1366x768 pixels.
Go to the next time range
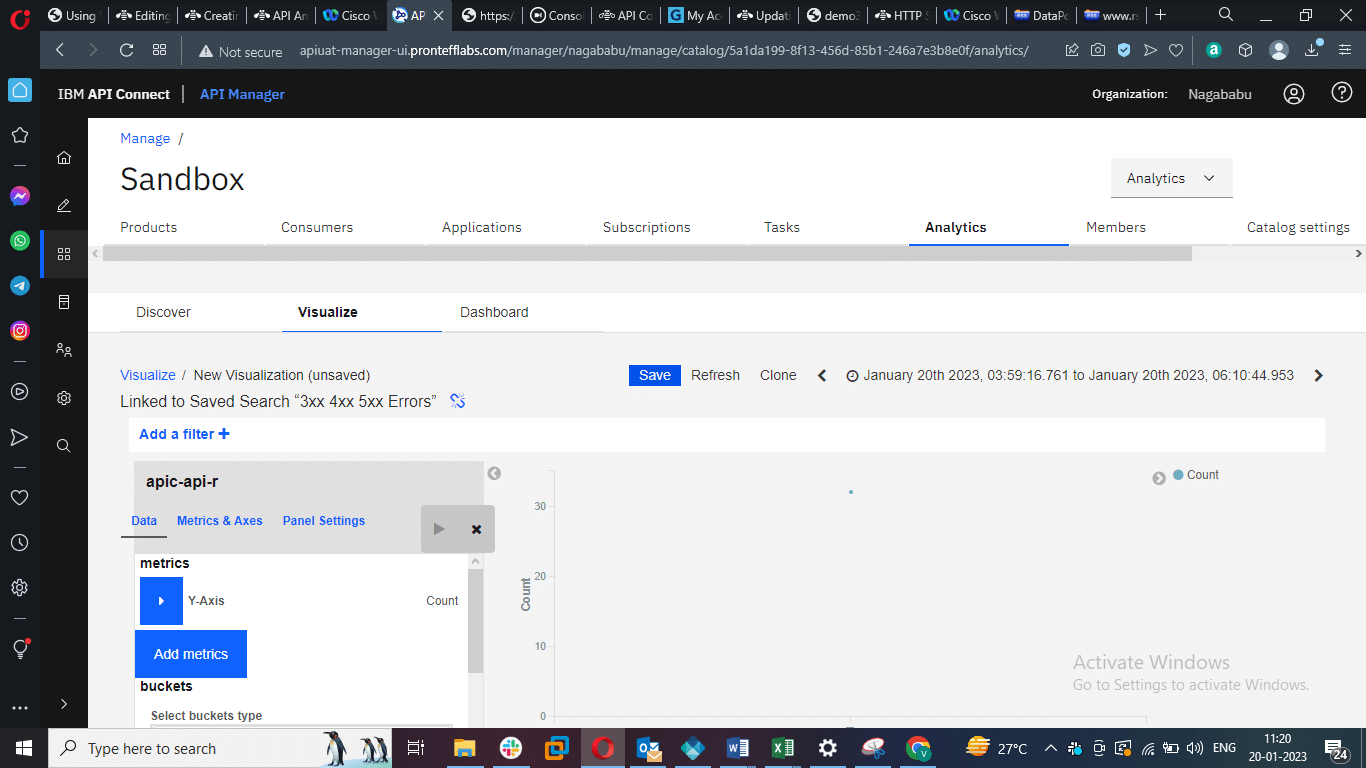tap(1318, 376)
